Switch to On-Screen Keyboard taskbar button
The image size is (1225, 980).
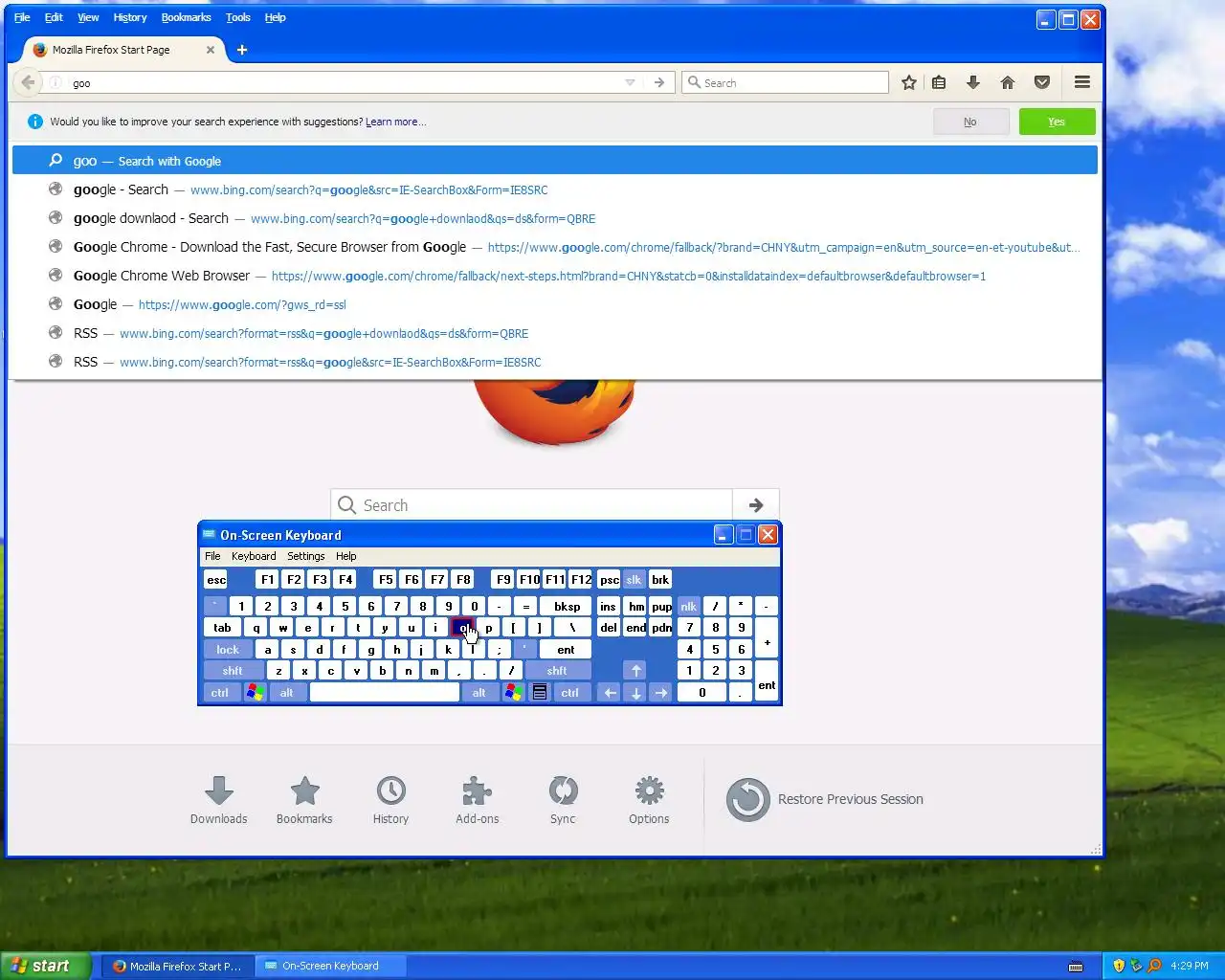(x=331, y=966)
